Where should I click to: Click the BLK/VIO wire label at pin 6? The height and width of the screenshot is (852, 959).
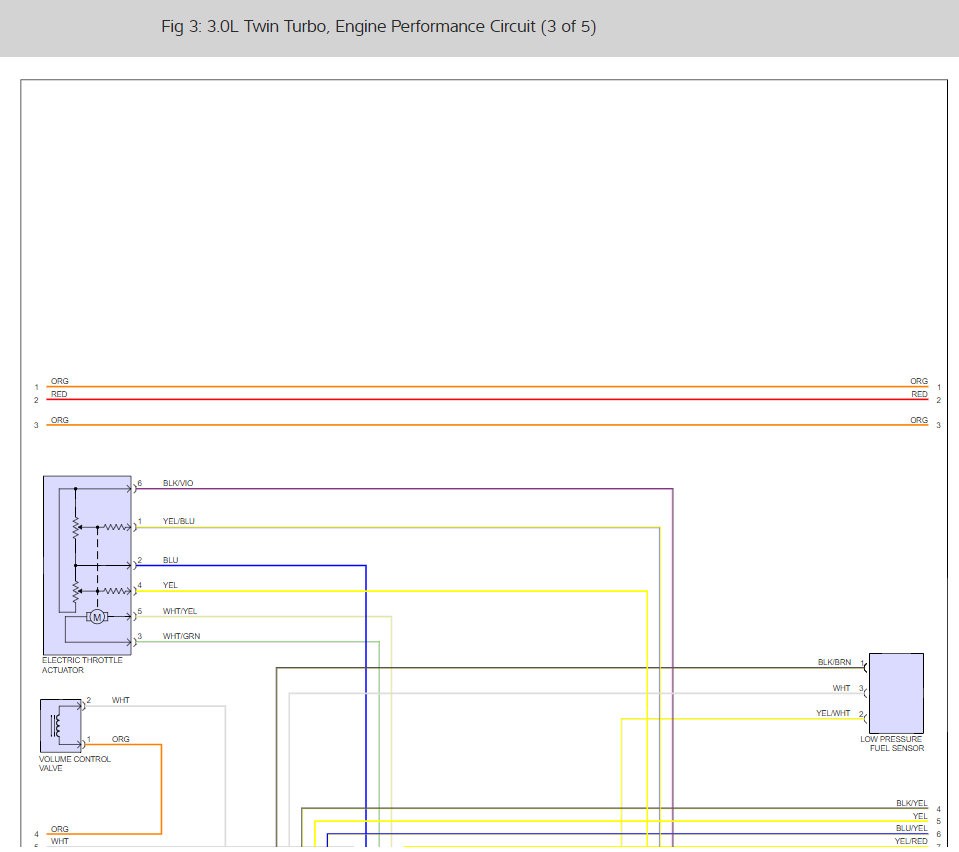pyautogui.click(x=178, y=483)
